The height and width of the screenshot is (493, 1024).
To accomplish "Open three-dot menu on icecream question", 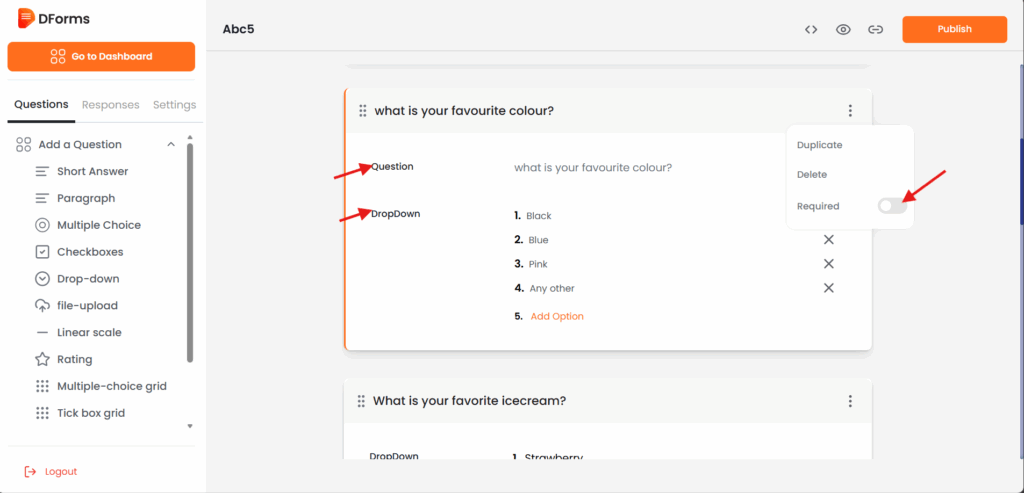I will pos(850,401).
